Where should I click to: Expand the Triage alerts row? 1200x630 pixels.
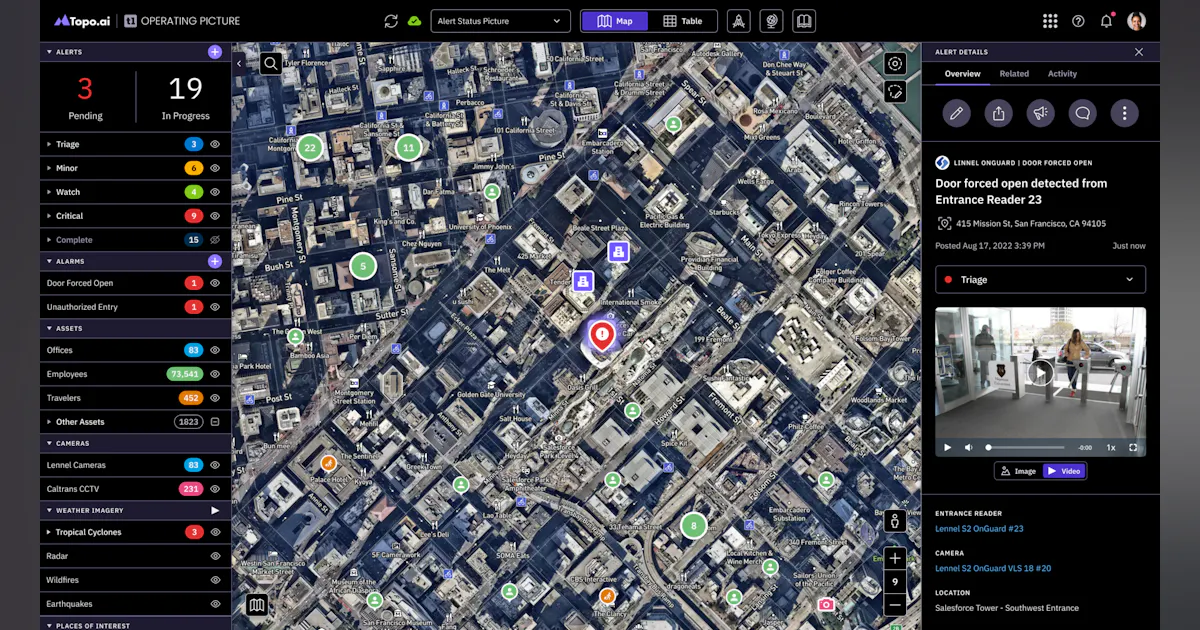(49, 144)
